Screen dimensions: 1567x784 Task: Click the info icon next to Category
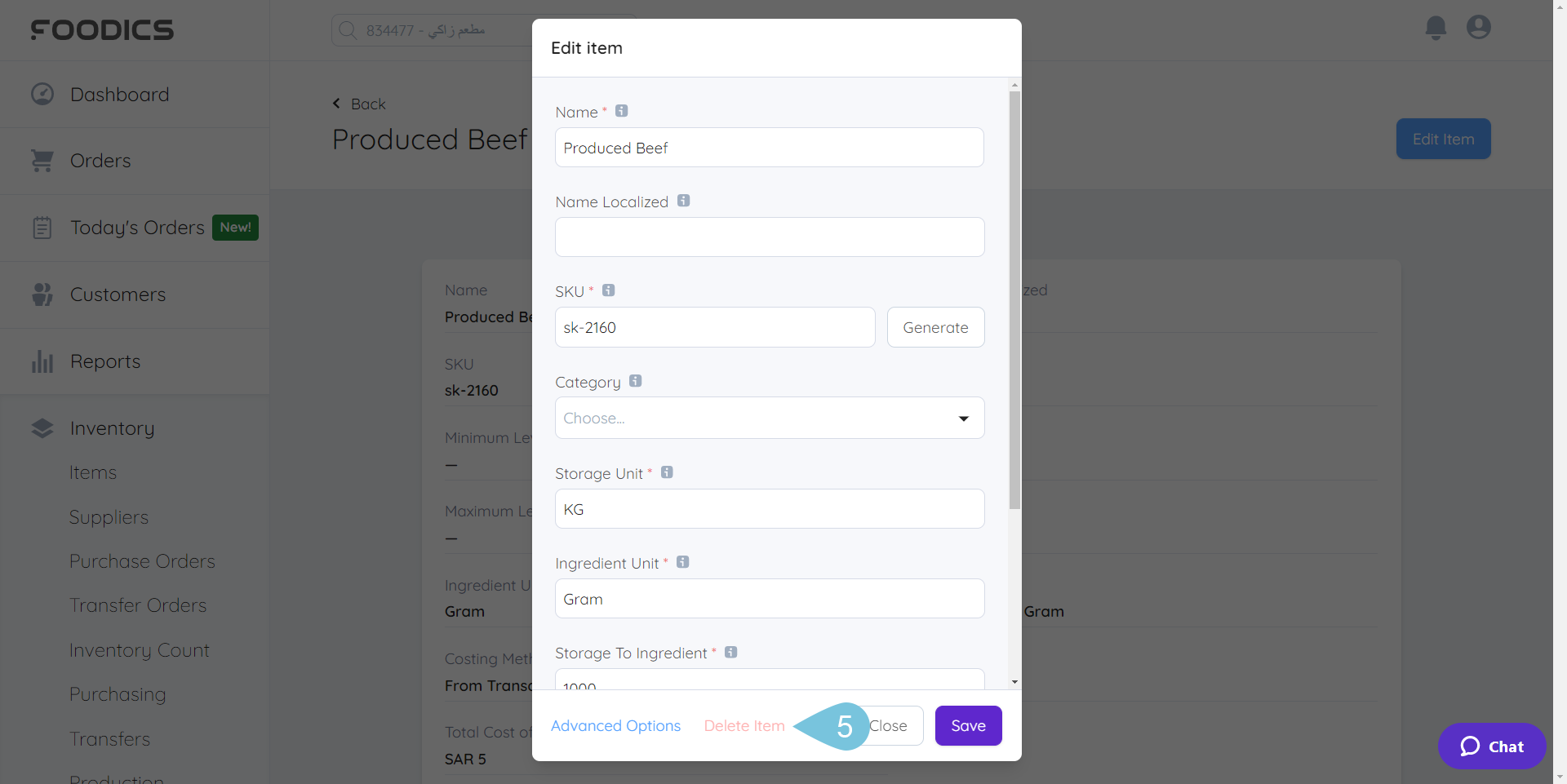(x=636, y=381)
